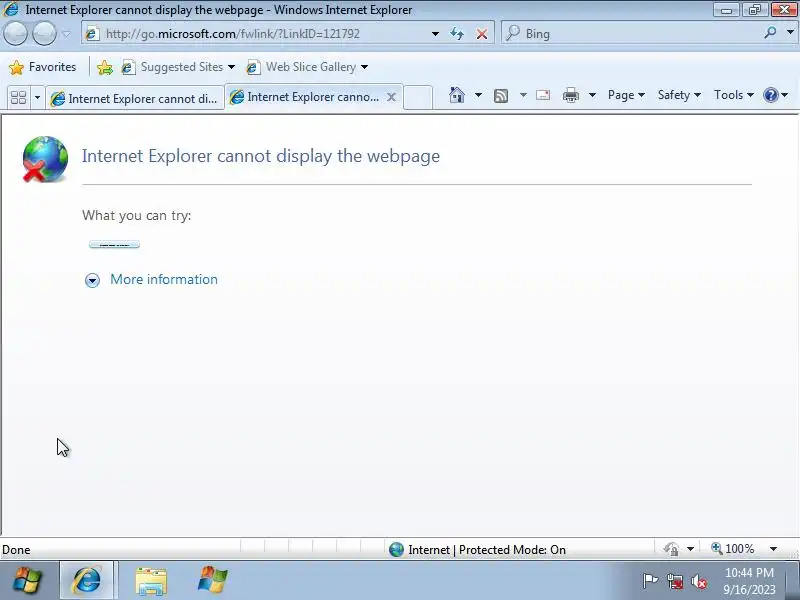Open the Tools menu
Viewport: 800px width, 600px height.
point(734,95)
